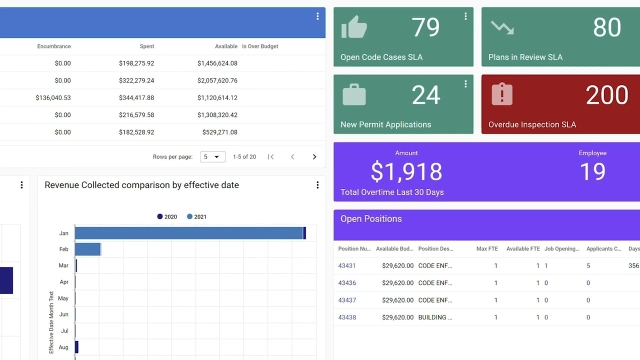Click the available value $1,308,320.42
The height and width of the screenshot is (360, 640).
pyautogui.click(x=217, y=115)
